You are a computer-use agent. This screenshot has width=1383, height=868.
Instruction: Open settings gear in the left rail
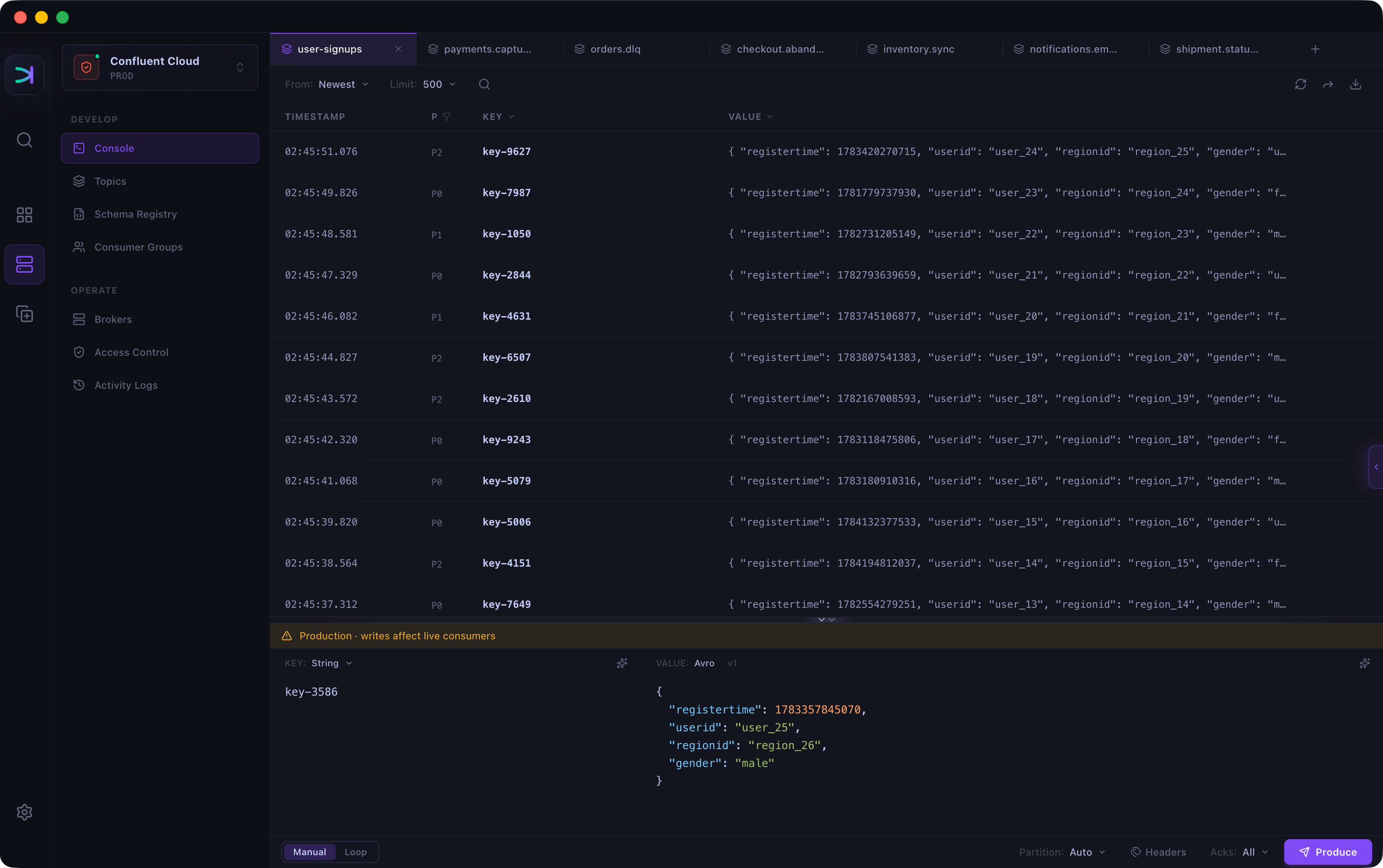(x=24, y=812)
